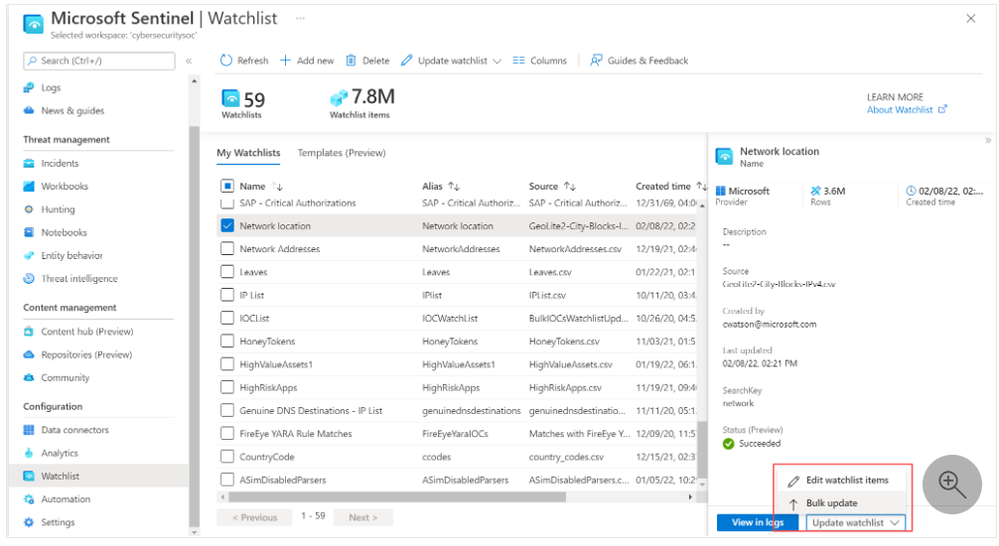The height and width of the screenshot is (546, 999).
Task: Click the magnifier zoom button
Action: click(x=952, y=484)
